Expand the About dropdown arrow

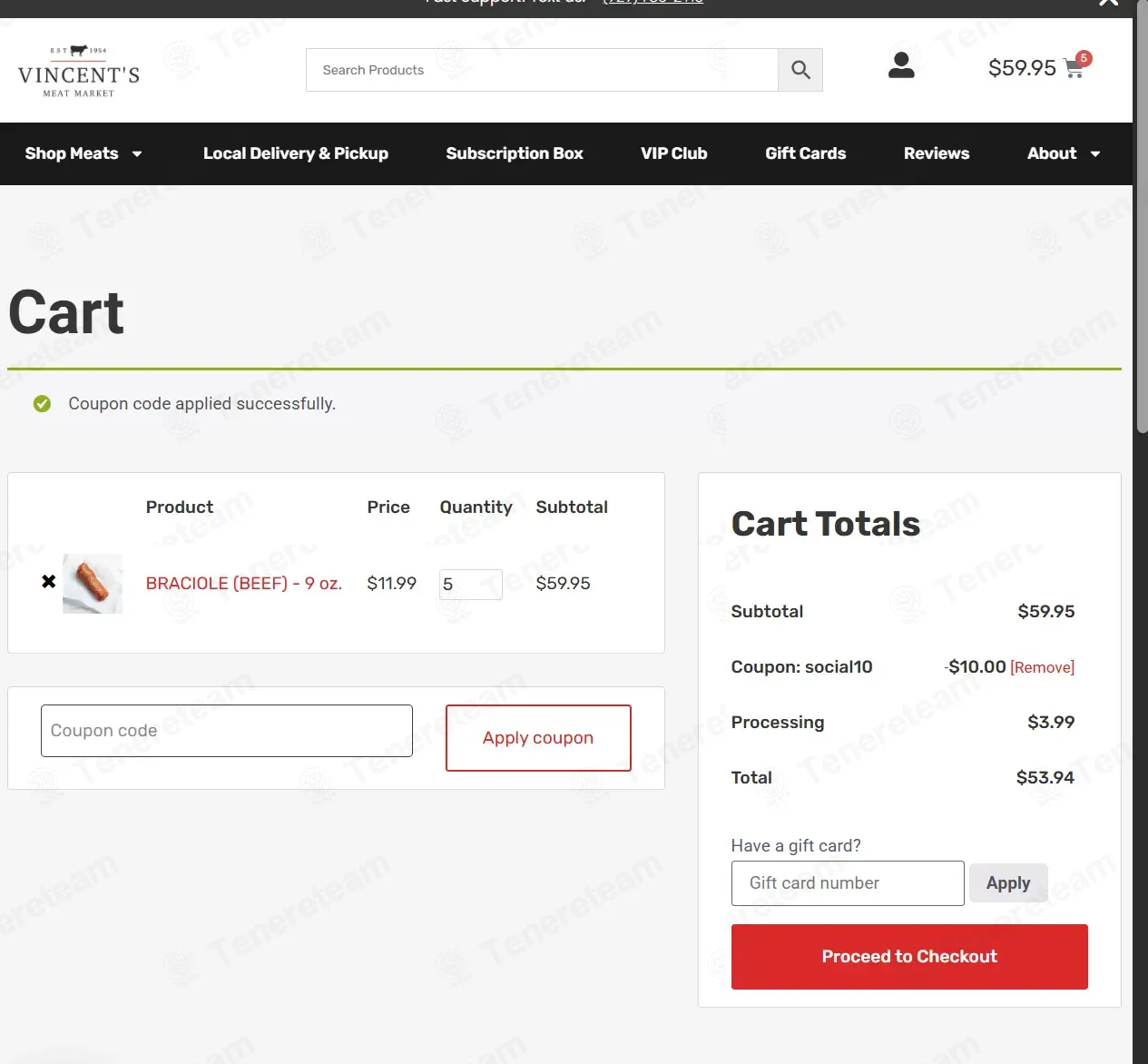pyautogui.click(x=1095, y=153)
